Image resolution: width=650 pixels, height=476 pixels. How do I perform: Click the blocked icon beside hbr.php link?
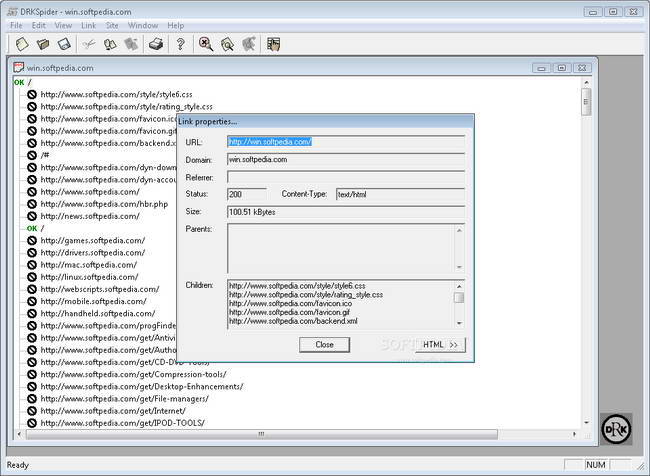point(32,204)
